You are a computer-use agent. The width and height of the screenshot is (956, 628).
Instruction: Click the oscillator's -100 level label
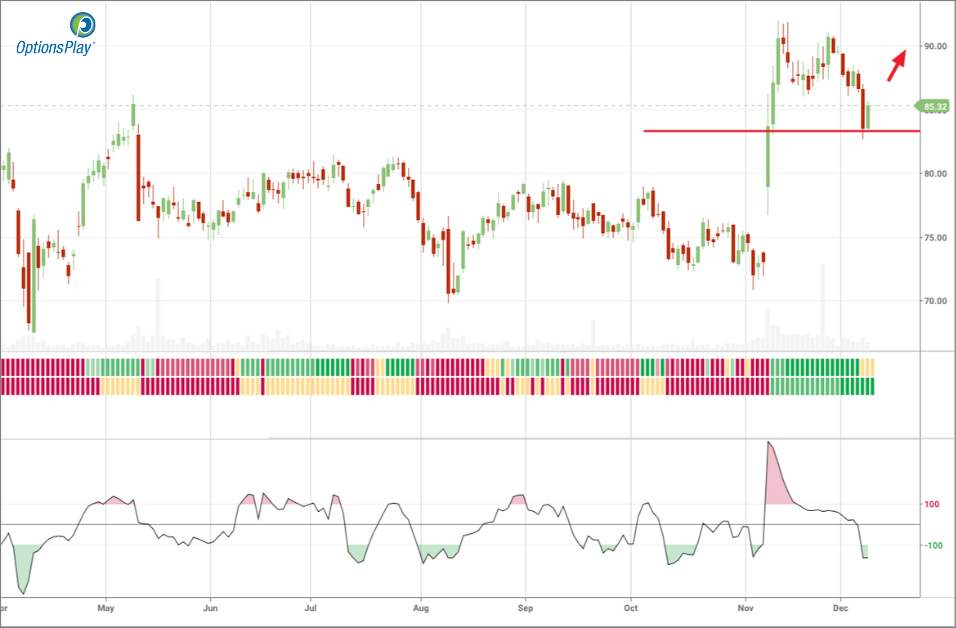pyautogui.click(x=929, y=546)
